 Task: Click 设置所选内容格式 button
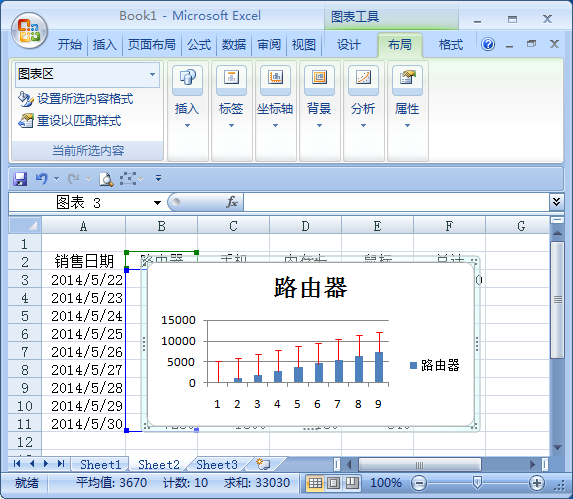(x=76, y=99)
